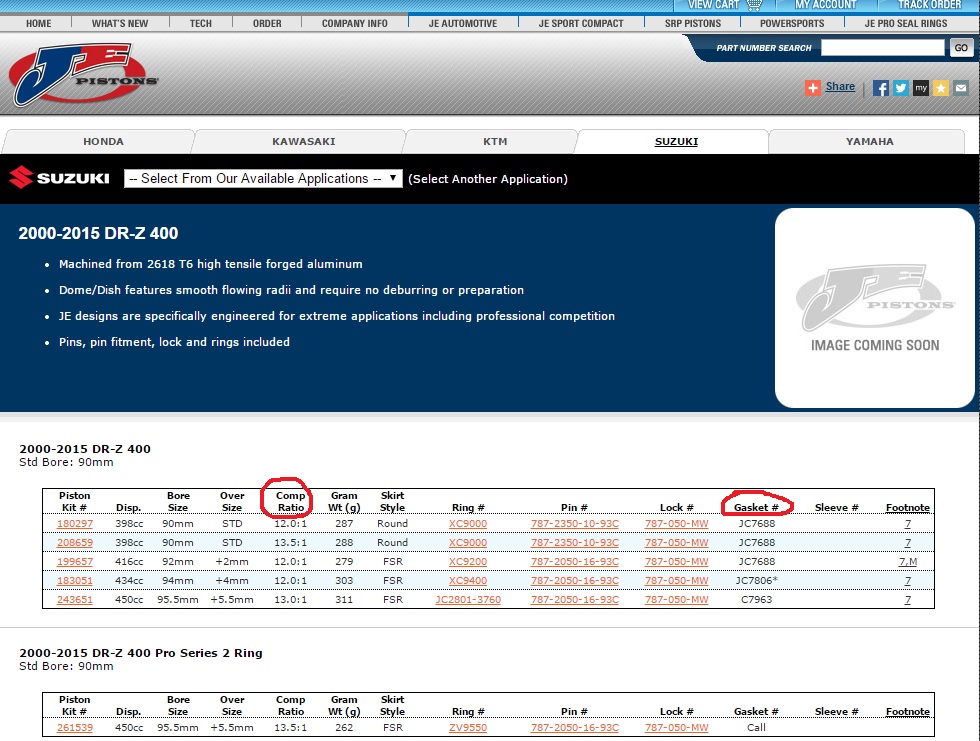Screen dimensions: 980x741
Task: Select the Suzuki tab
Action: click(x=676, y=141)
